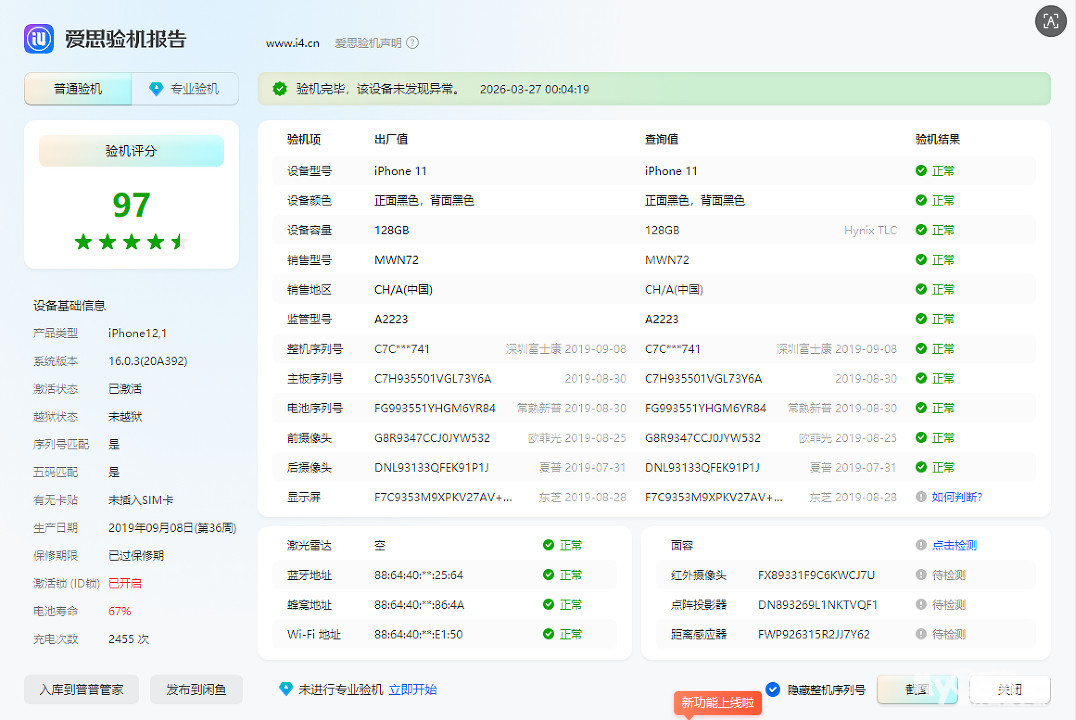Switch to the 普通验机 tab
Viewport: 1076px width, 720px height.
(x=78, y=89)
